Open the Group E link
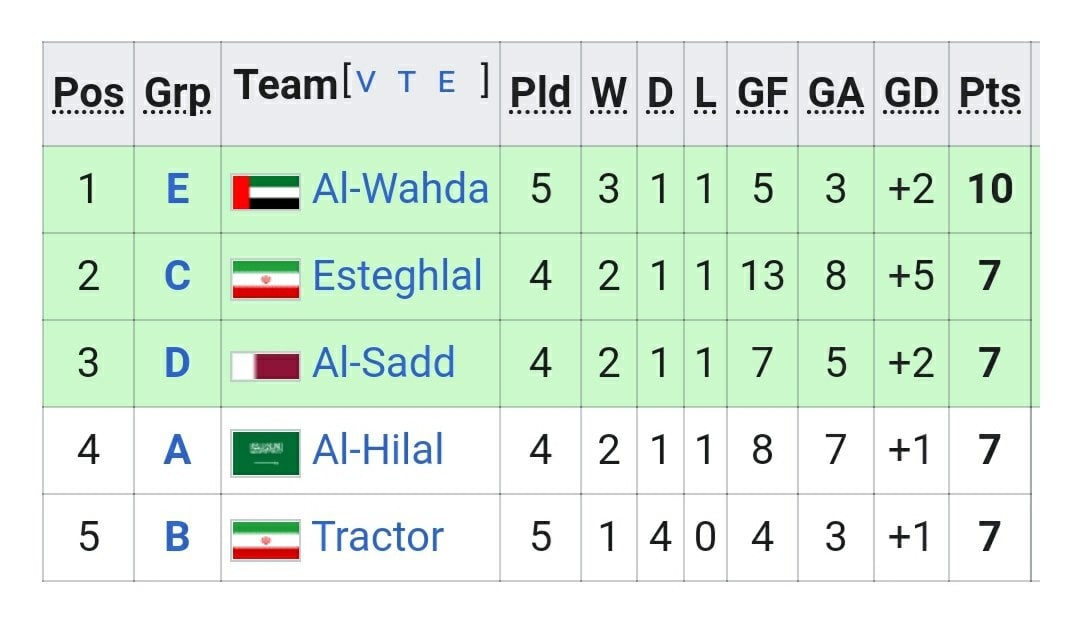This screenshot has height=623, width=1080. click(x=178, y=189)
